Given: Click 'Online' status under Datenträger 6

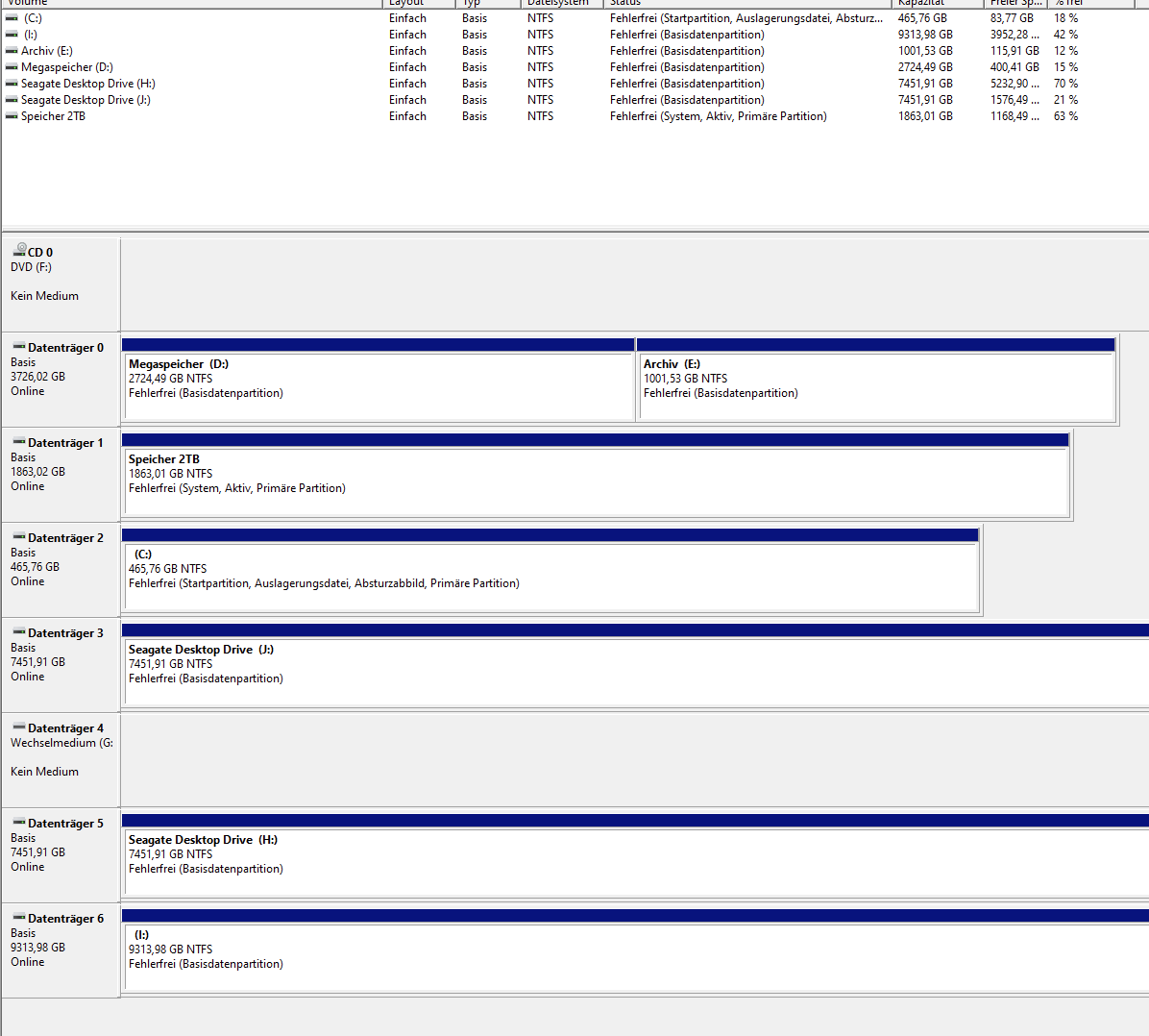Looking at the screenshot, I should (28, 962).
